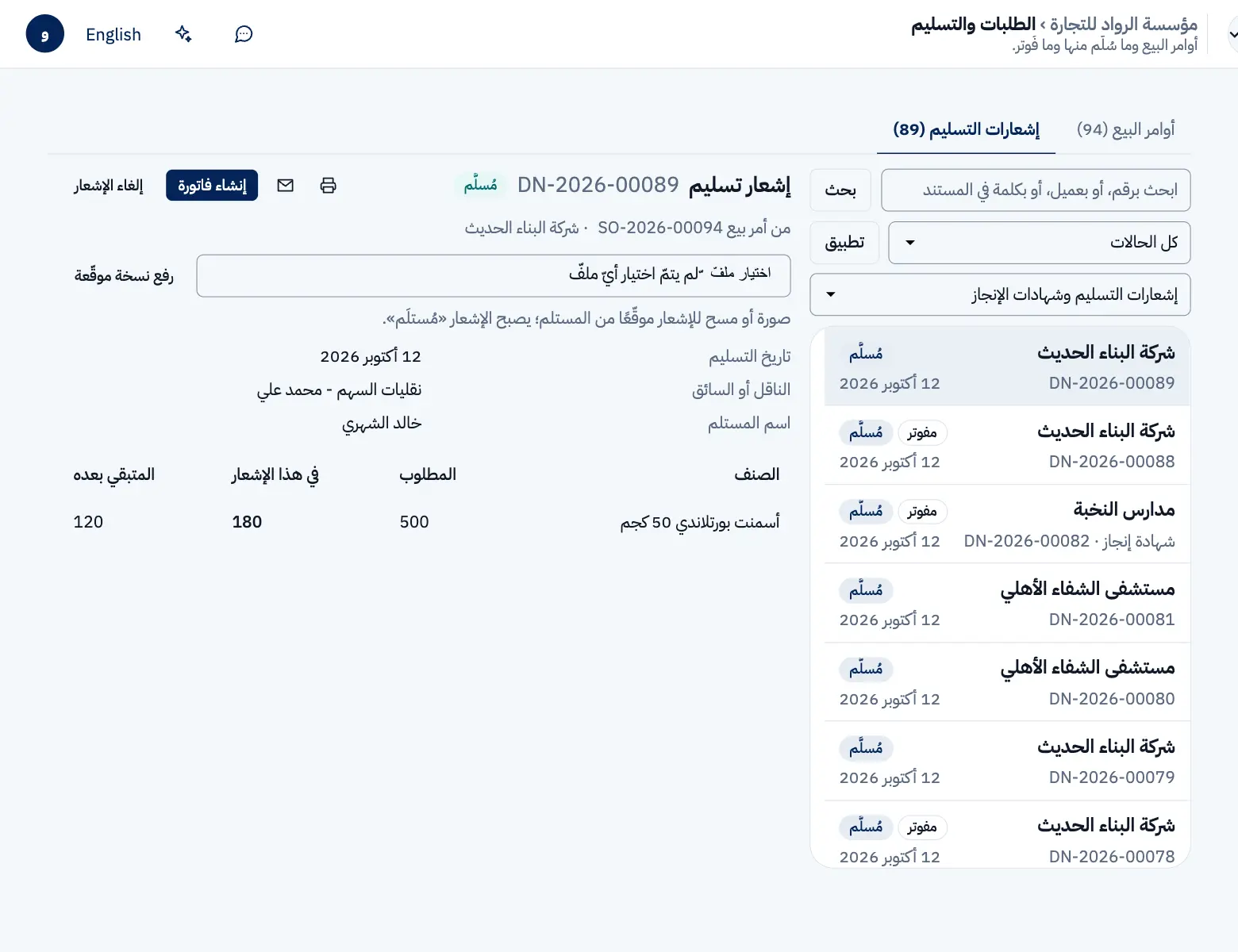Click the sparkle assistant icon
Viewport: 1238px width, 952px height.
coord(183,34)
